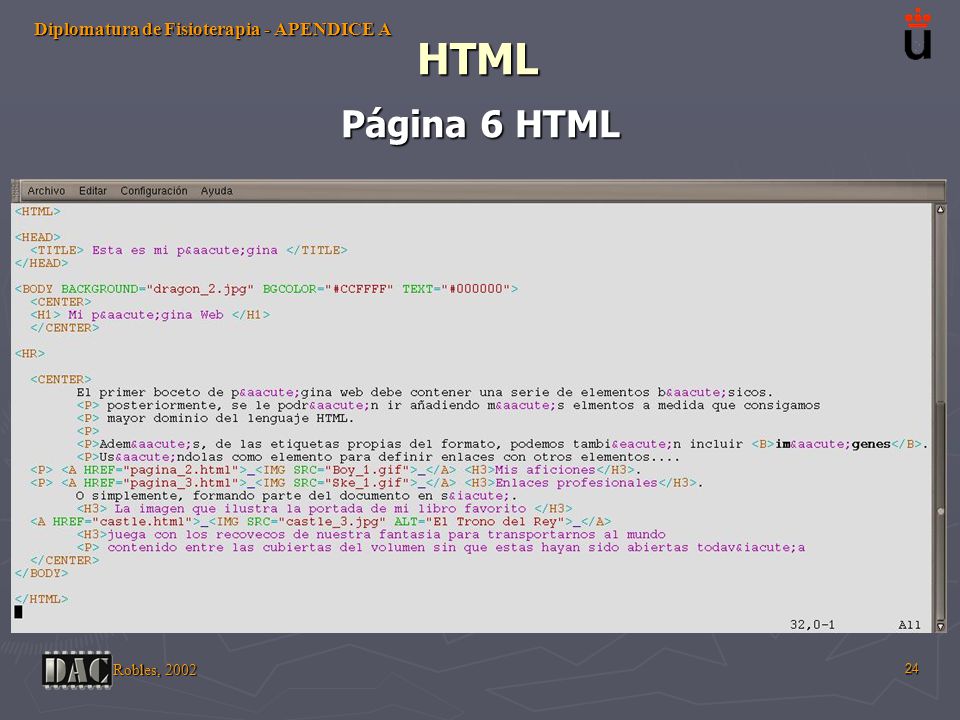The image size is (960, 720).
Task: Click the opening <HTML> tag line
Action: (37, 211)
